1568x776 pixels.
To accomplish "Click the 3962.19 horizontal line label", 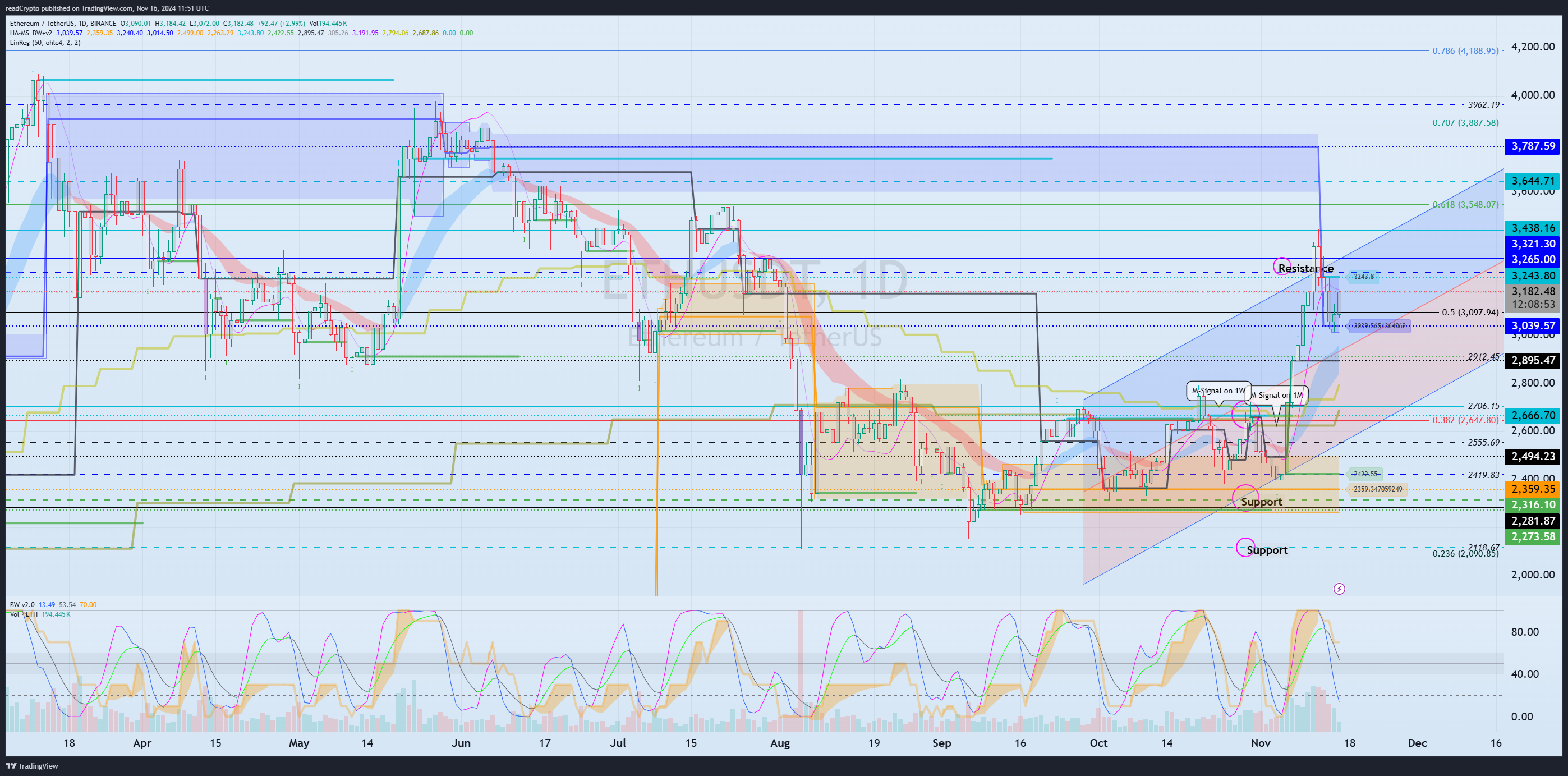I will 1483,105.
